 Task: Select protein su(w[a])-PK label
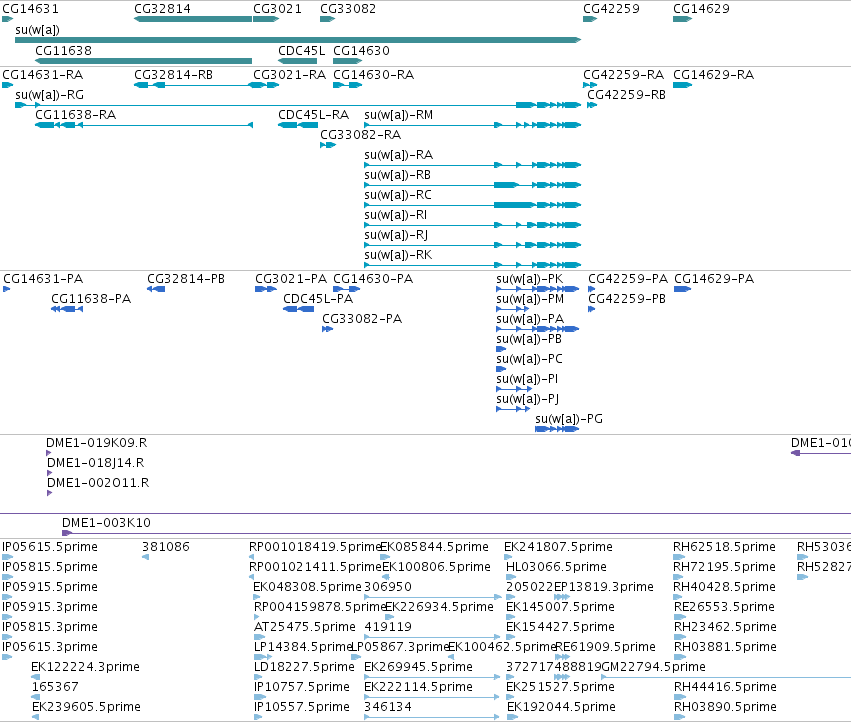[530, 278]
